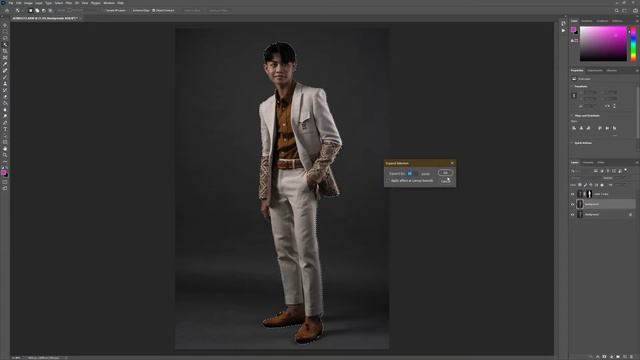Select the Brush tool
This screenshot has height=360, width=640.
(x=5, y=77)
